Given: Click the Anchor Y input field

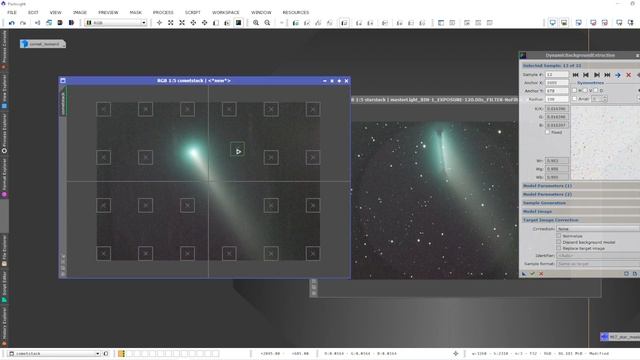Looking at the screenshot, I should (x=557, y=91).
